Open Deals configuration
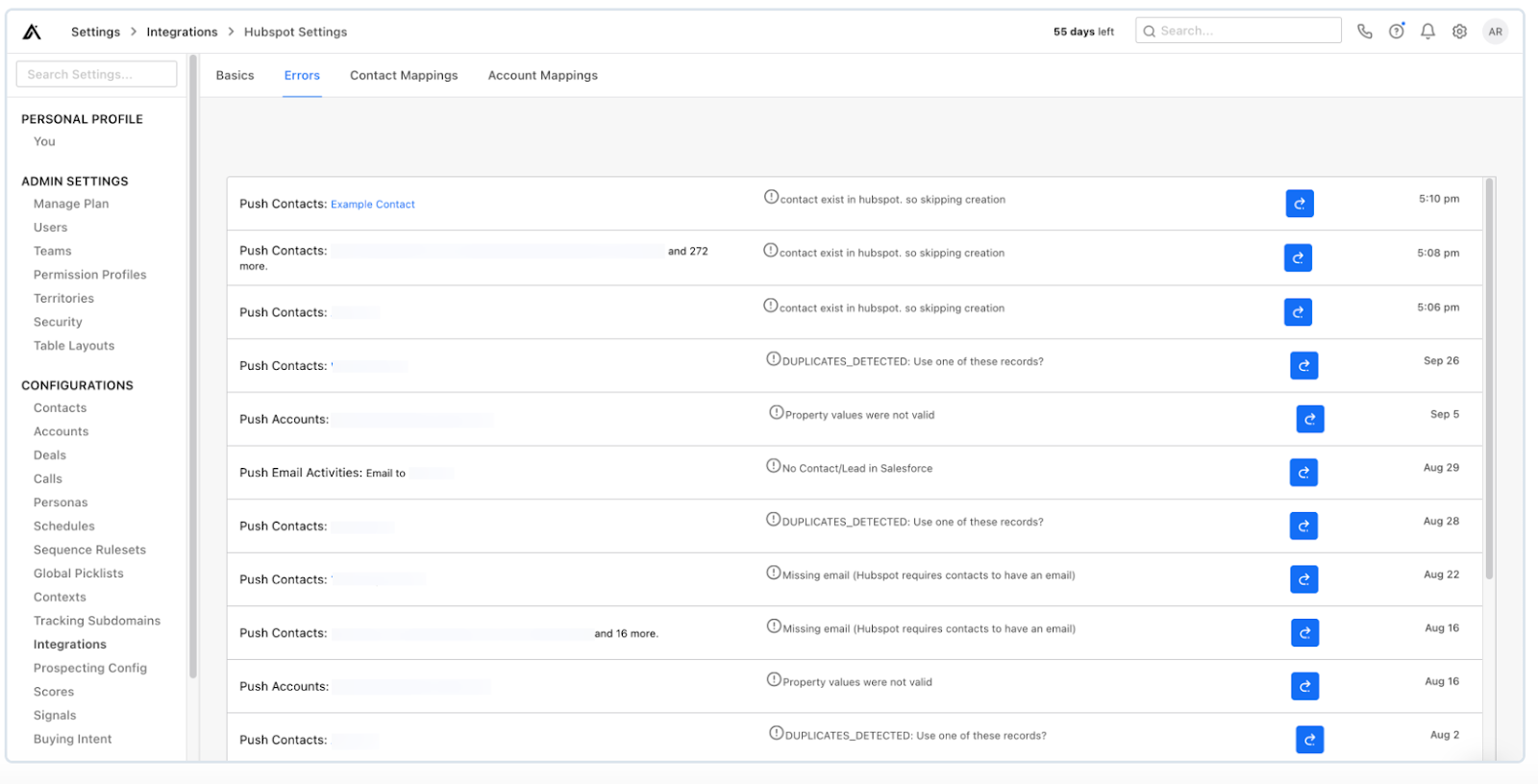The width and height of the screenshot is (1538, 784). (x=50, y=455)
